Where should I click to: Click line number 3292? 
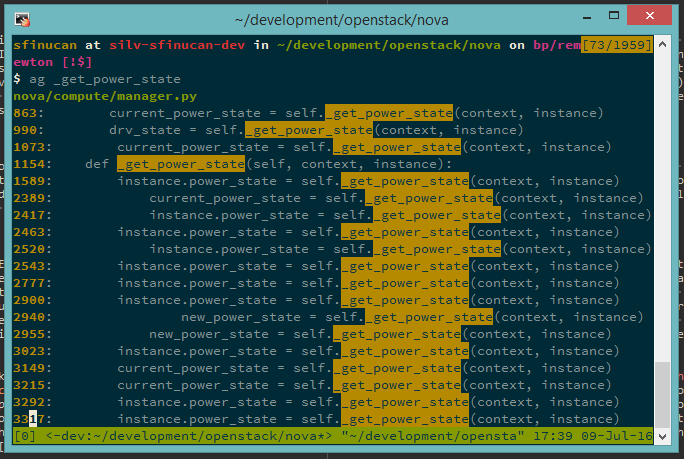tap(29, 403)
